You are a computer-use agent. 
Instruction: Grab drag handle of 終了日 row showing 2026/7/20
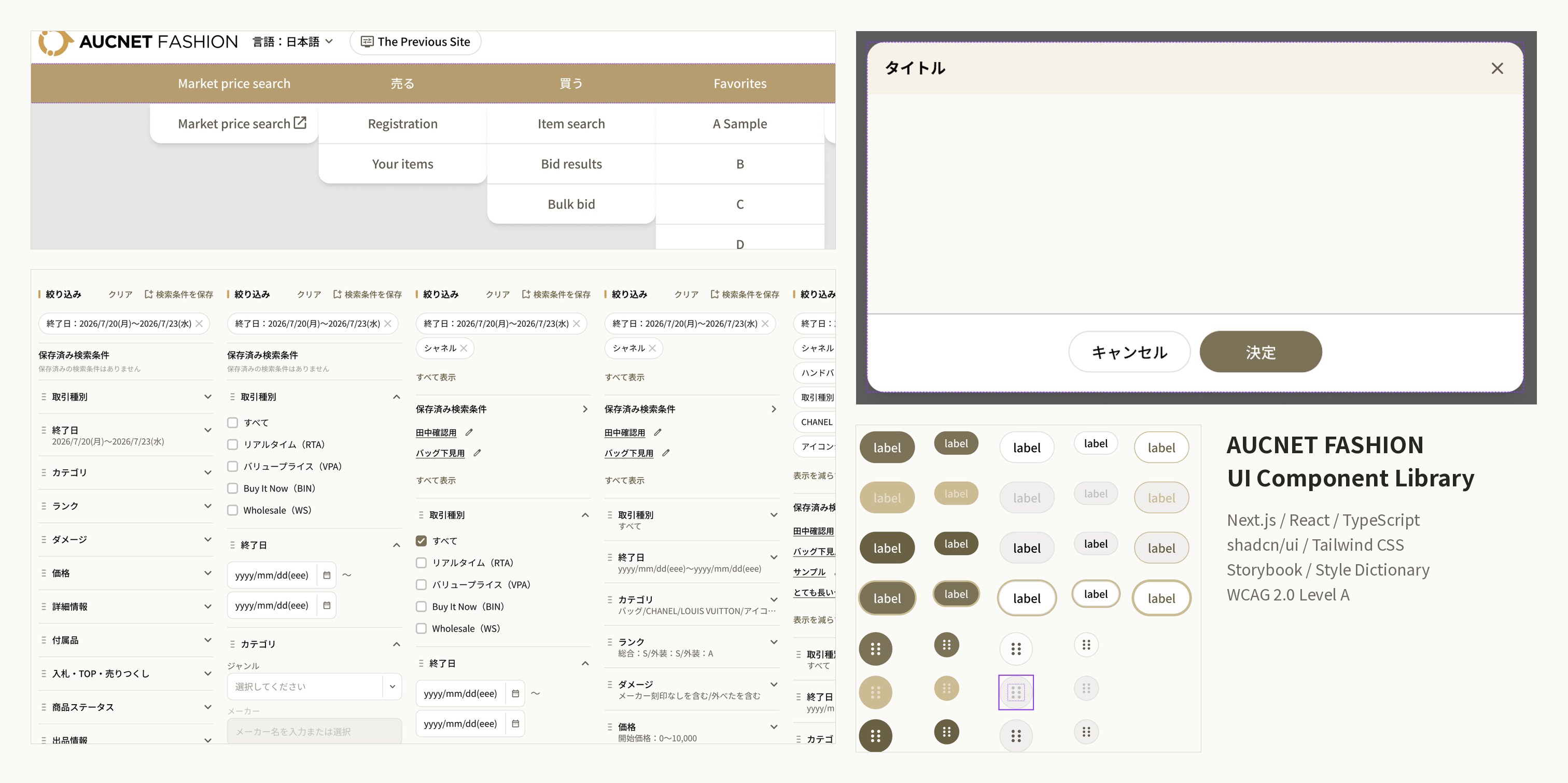44,430
